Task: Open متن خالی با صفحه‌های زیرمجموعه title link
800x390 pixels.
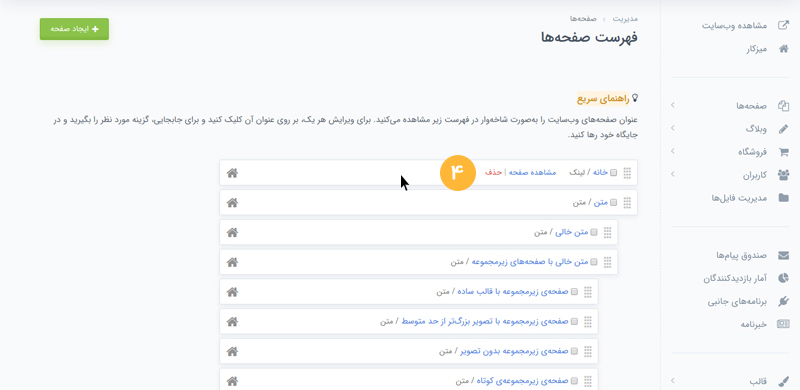Action: tap(529, 262)
